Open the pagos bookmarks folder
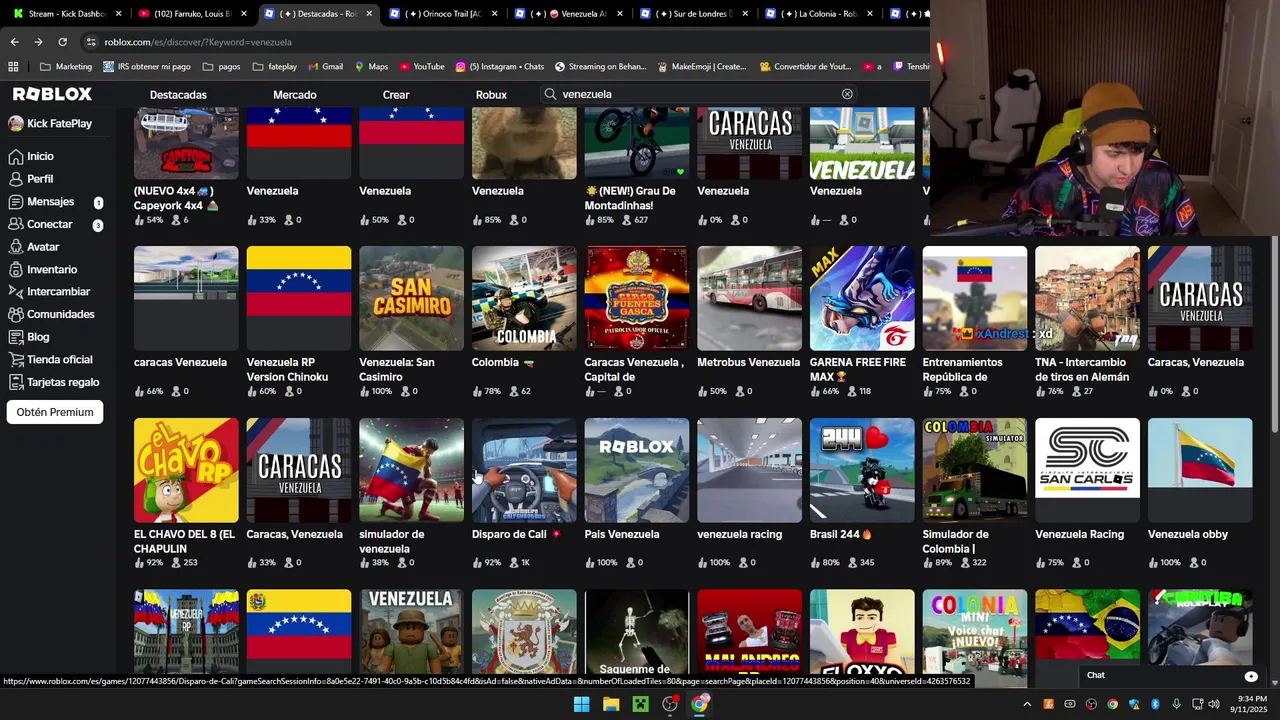This screenshot has height=720, width=1280. pos(221,67)
